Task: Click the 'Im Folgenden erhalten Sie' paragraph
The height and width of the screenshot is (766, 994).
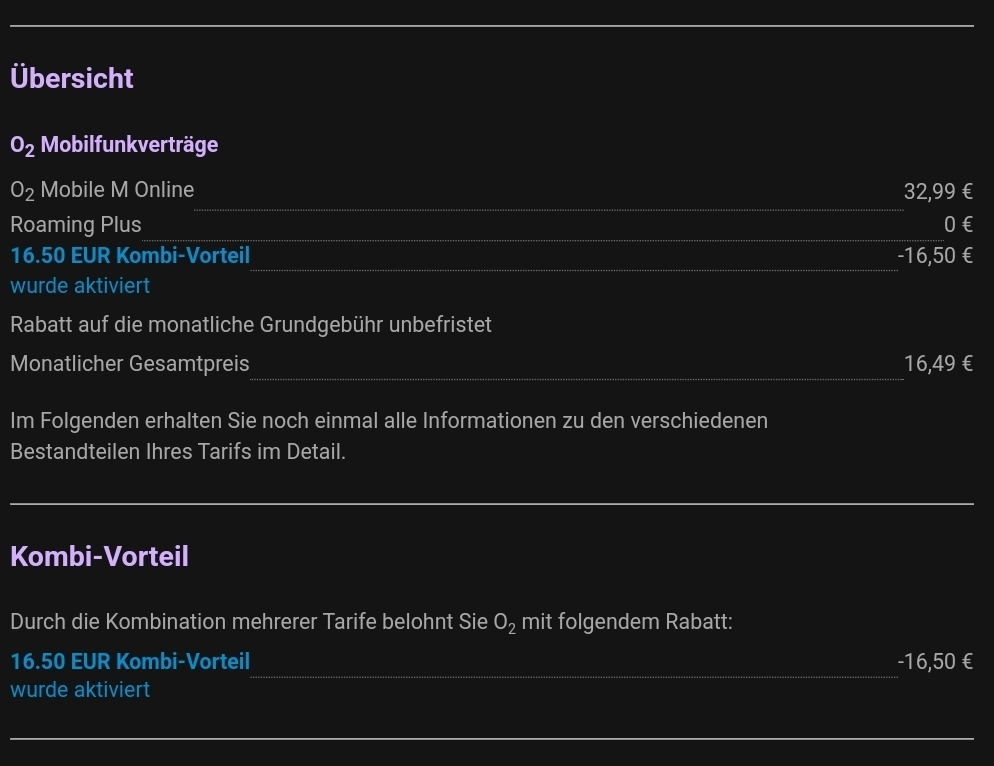Action: pos(389,436)
